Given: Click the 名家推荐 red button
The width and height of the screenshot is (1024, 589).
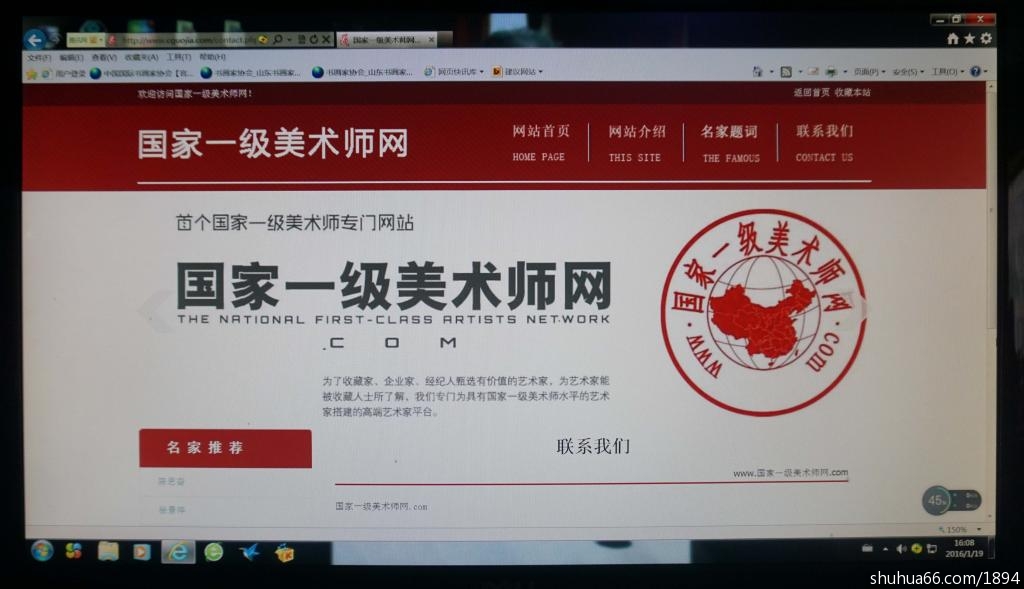Looking at the screenshot, I should (x=225, y=448).
